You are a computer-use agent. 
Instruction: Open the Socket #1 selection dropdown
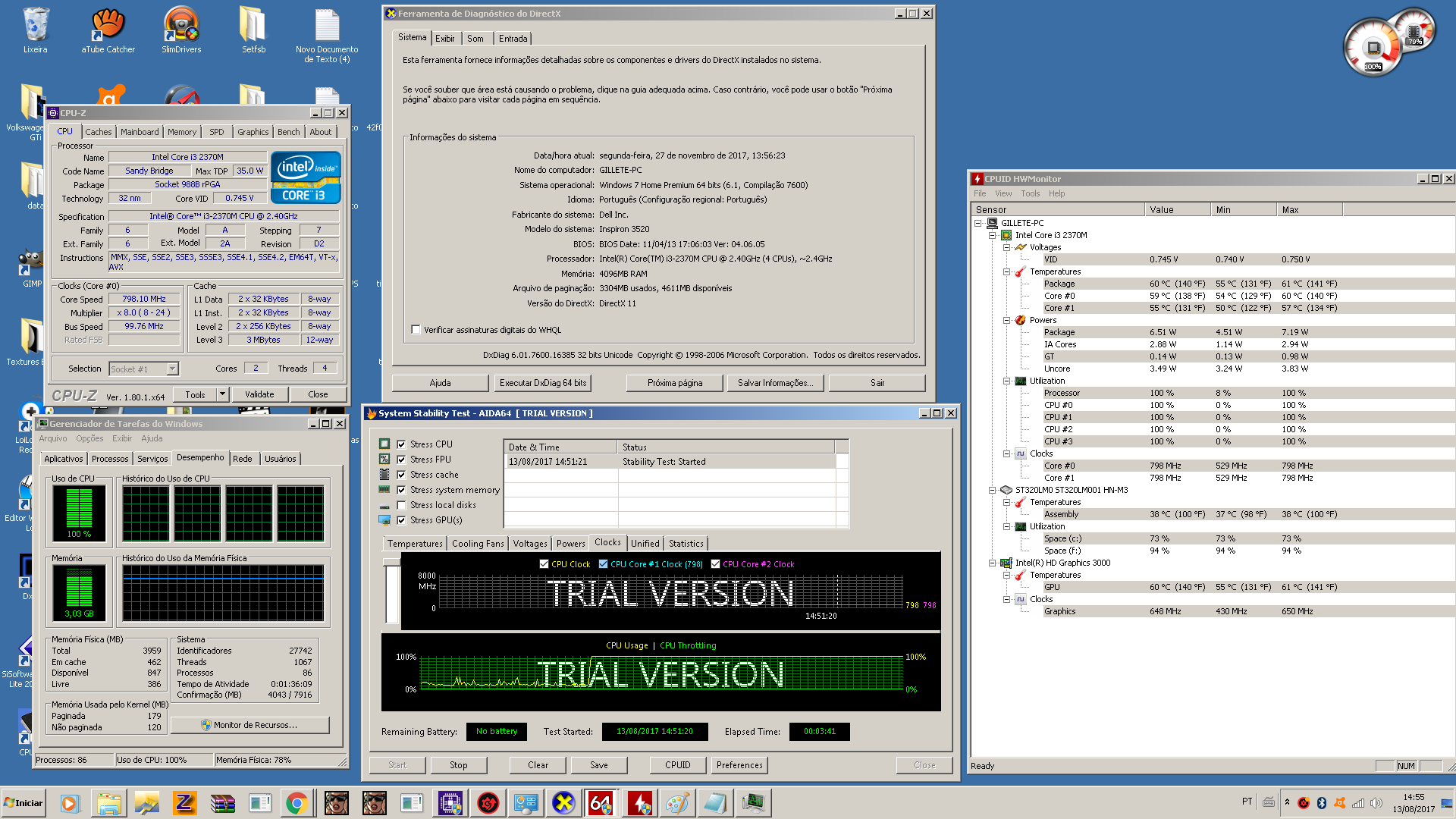click(172, 369)
